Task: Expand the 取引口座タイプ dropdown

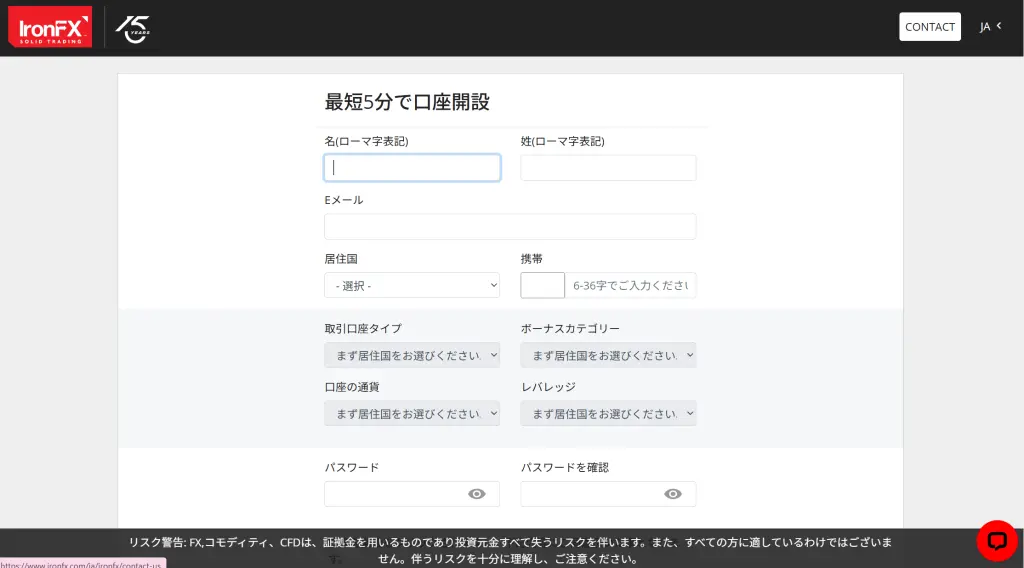Action: (411, 355)
